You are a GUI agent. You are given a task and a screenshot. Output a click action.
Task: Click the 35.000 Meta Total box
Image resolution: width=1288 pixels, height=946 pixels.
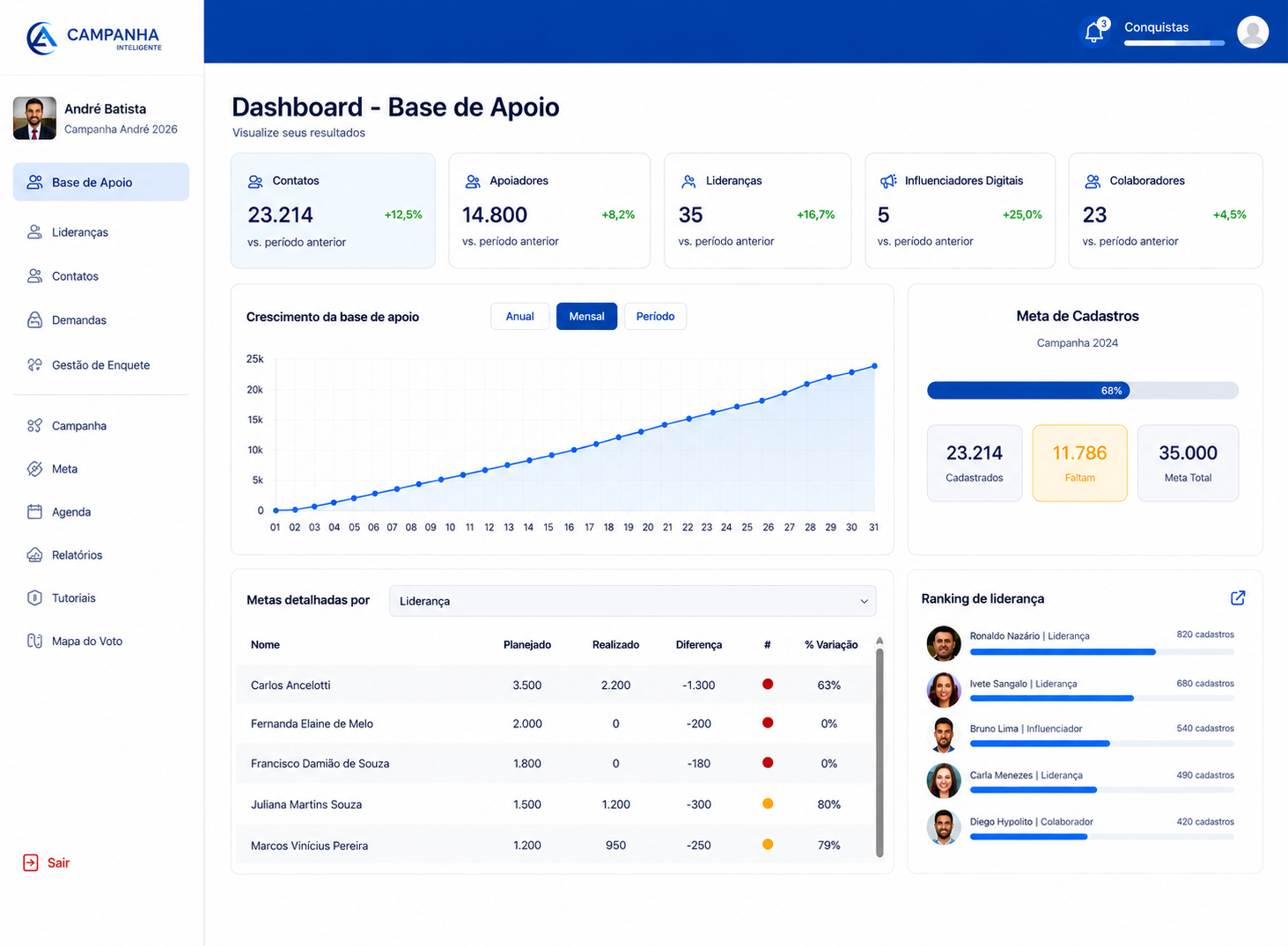point(1188,463)
